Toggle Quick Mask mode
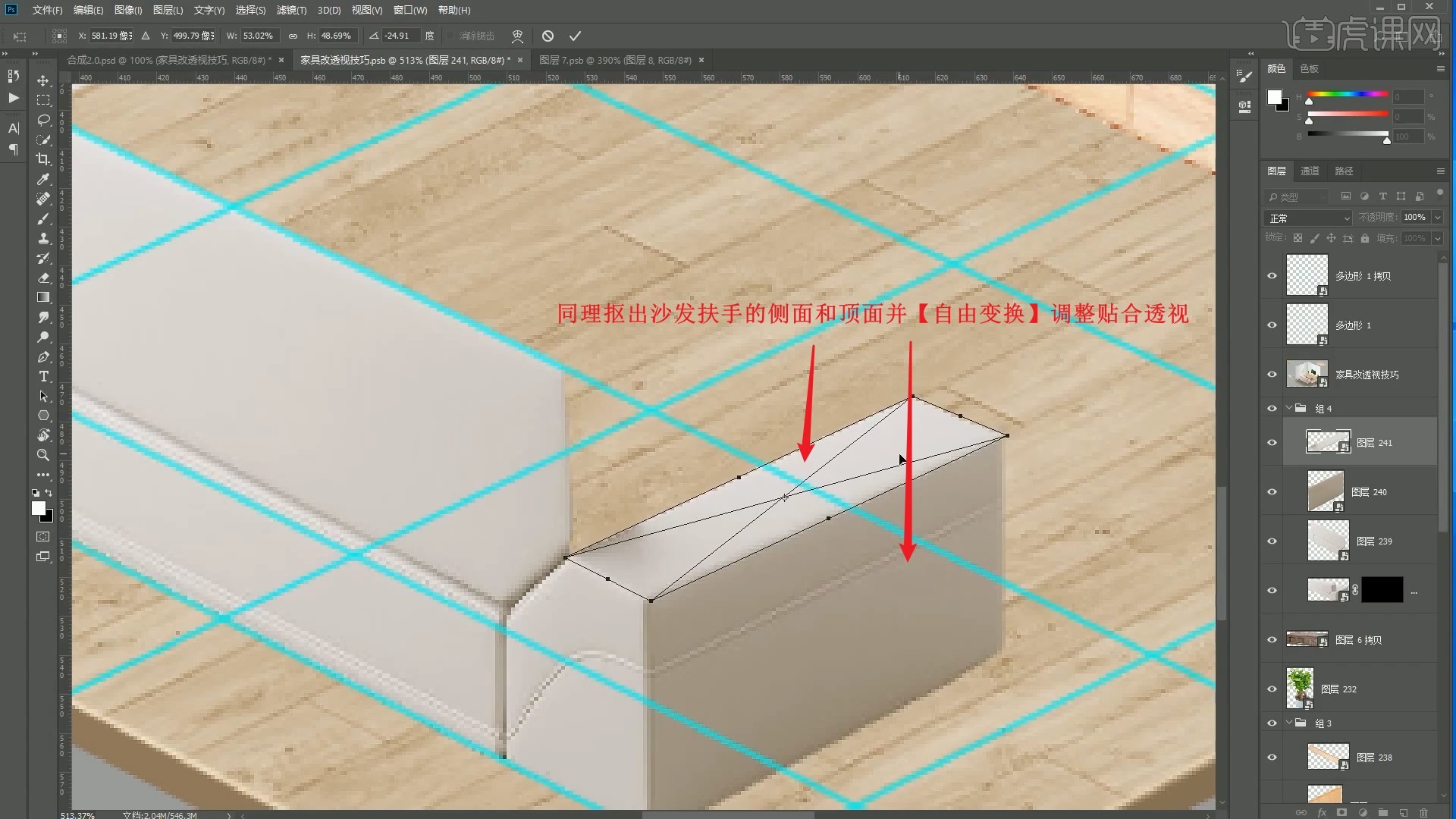Viewport: 1456px width, 819px height. click(43, 537)
